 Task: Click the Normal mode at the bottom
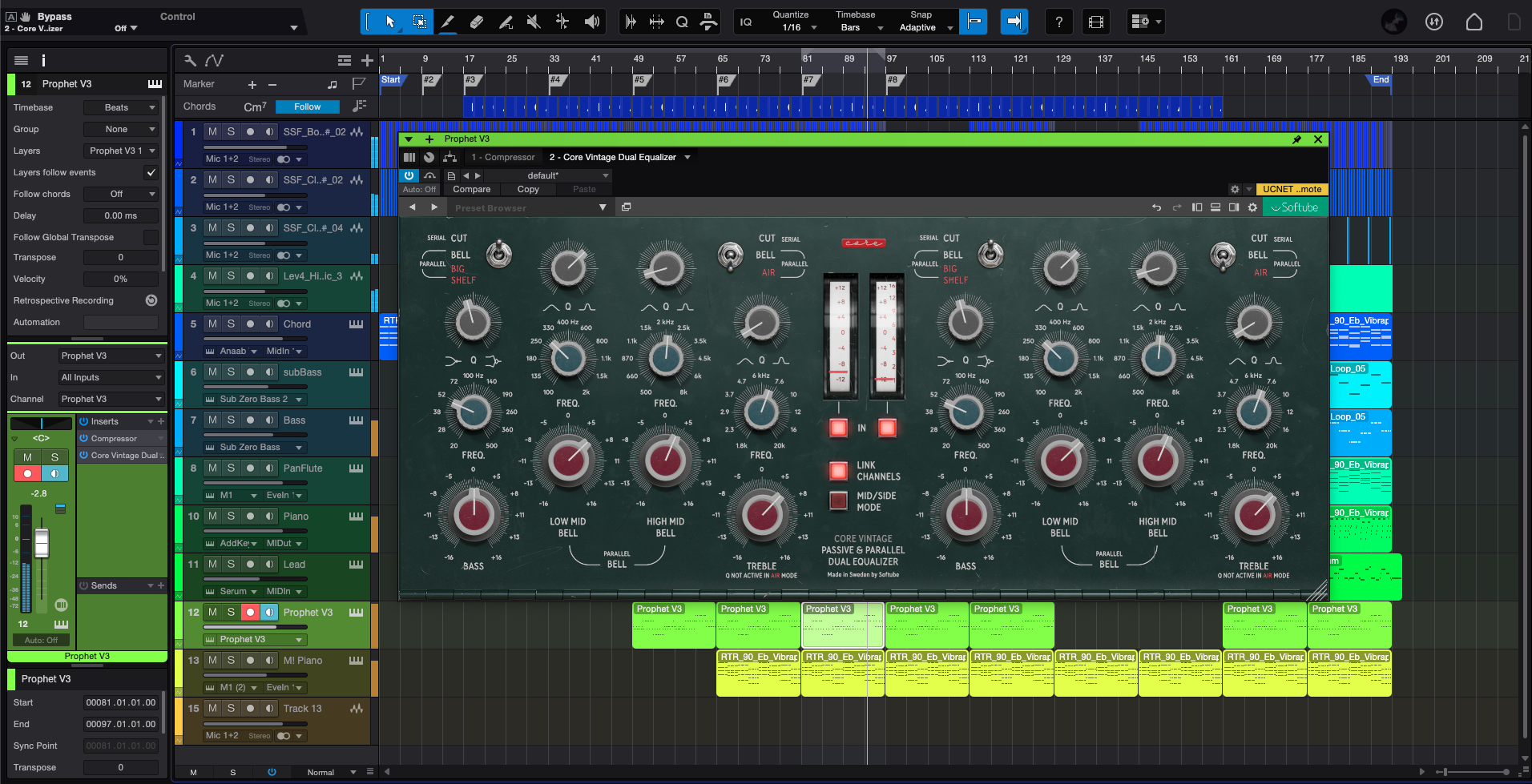321,772
